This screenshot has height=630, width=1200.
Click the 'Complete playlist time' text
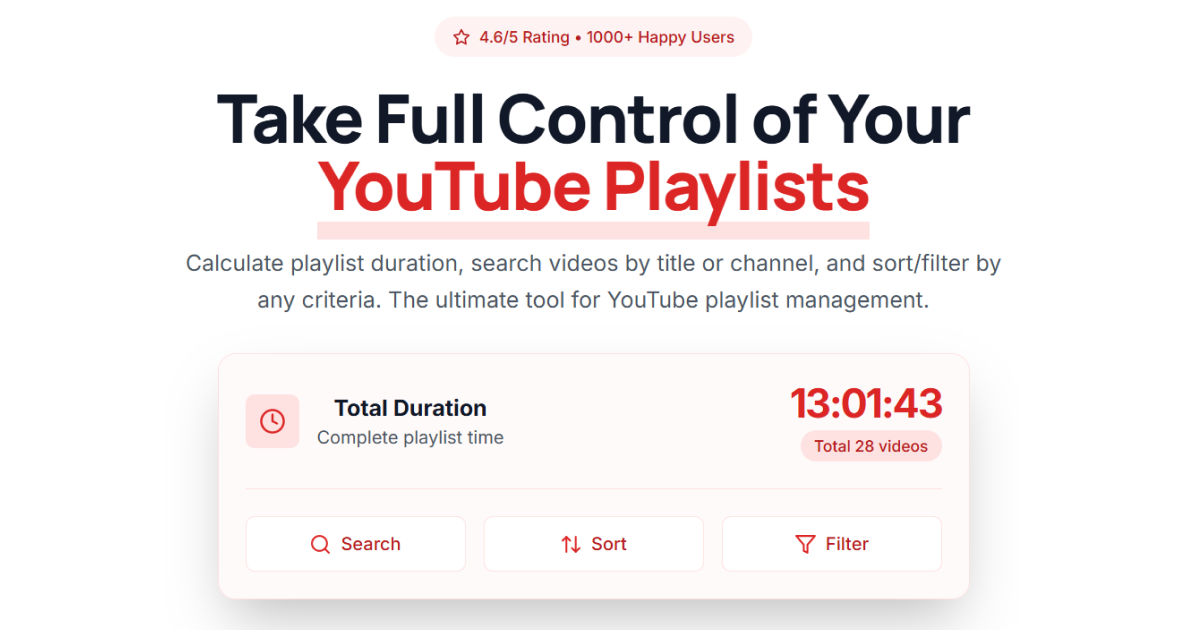410,437
